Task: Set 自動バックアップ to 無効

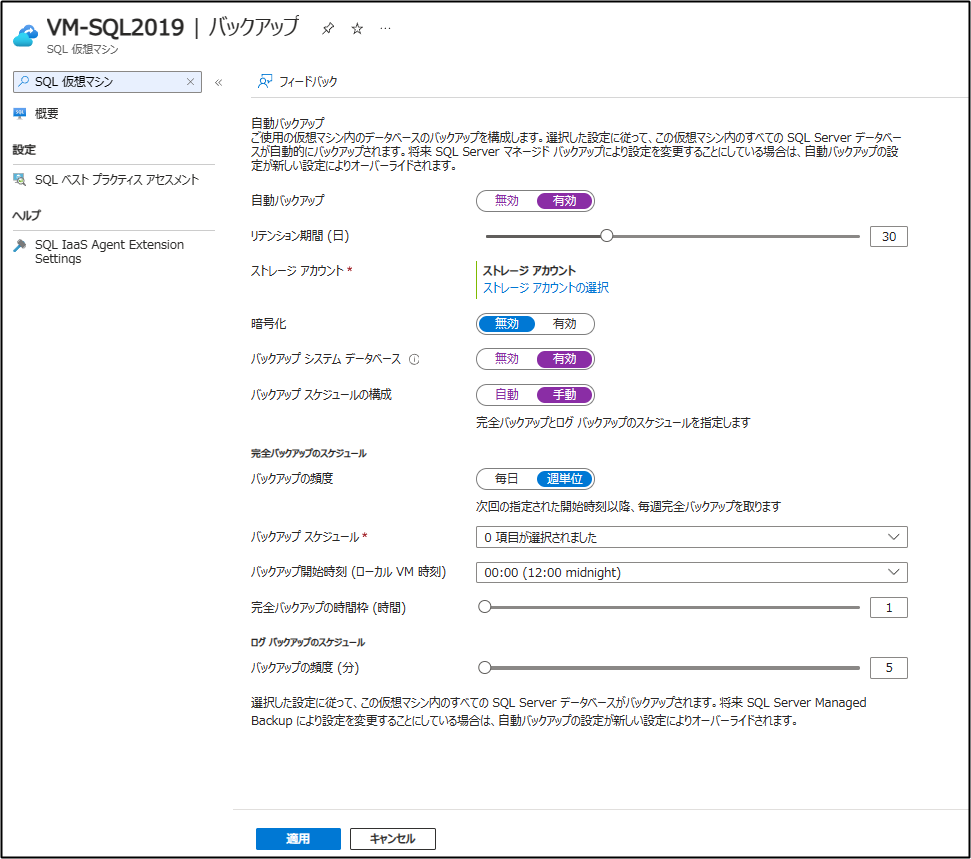Action: (507, 201)
